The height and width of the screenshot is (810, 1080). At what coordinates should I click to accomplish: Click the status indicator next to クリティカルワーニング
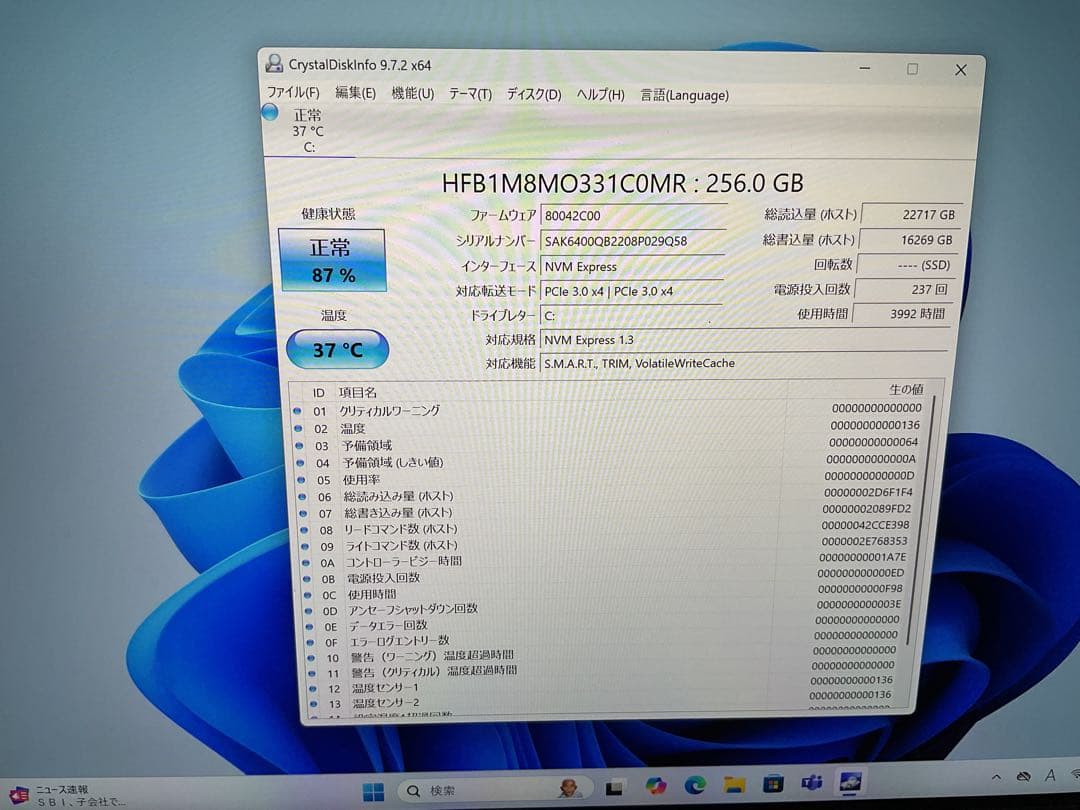(298, 410)
